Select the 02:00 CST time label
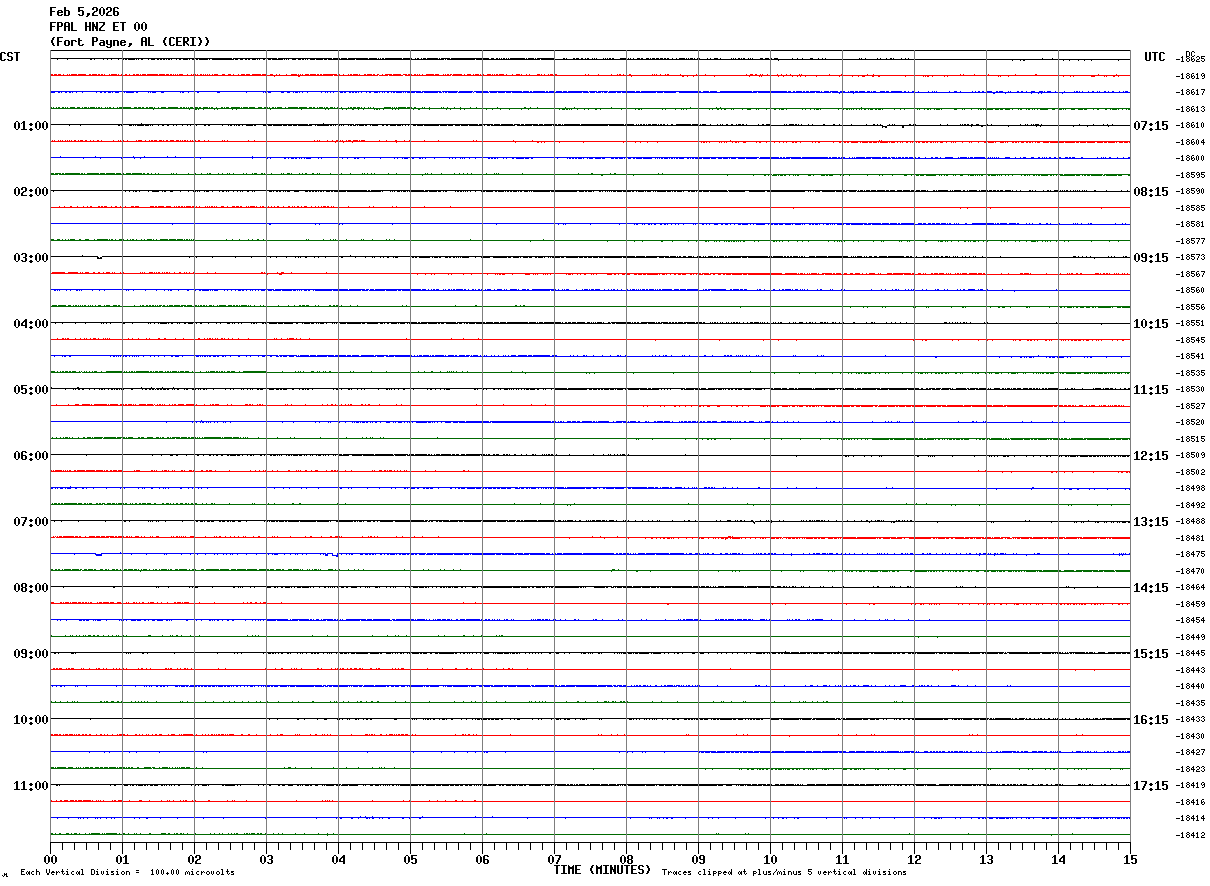This screenshot has height=886, width=1210. pos(31,192)
